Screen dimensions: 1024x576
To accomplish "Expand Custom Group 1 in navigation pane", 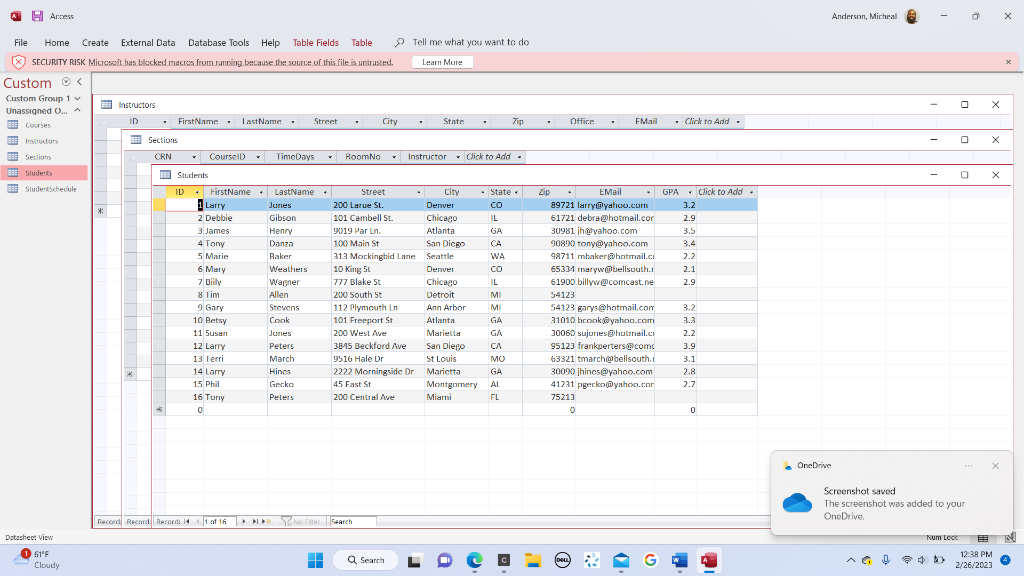I will pyautogui.click(x=77, y=98).
